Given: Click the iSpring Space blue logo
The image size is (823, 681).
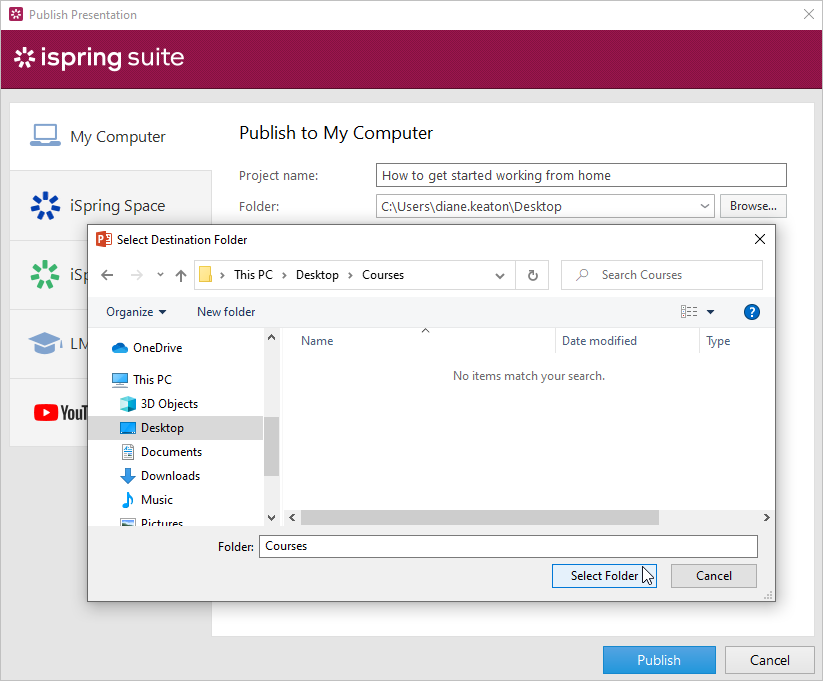Looking at the screenshot, I should point(45,205).
